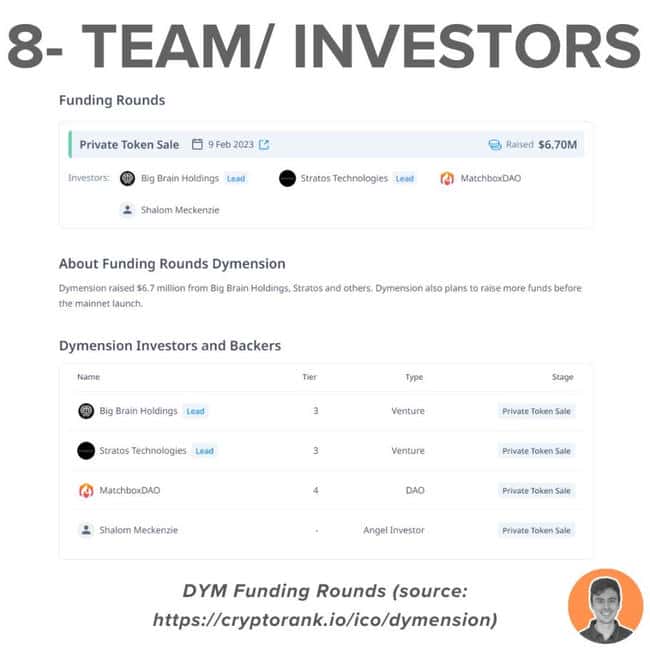
Task: Sort the table by the Tier column header
Action: pos(309,377)
